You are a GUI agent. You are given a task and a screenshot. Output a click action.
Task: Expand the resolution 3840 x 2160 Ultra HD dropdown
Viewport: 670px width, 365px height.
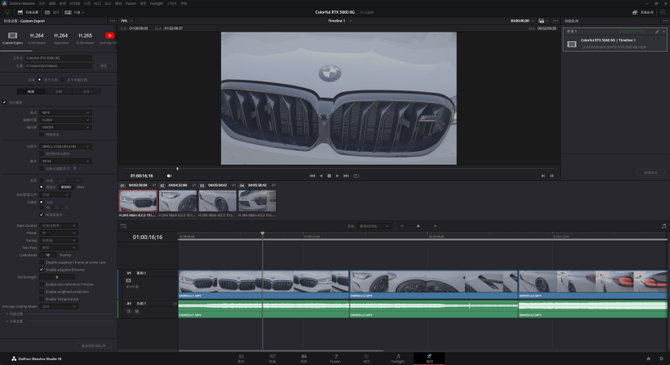65,147
